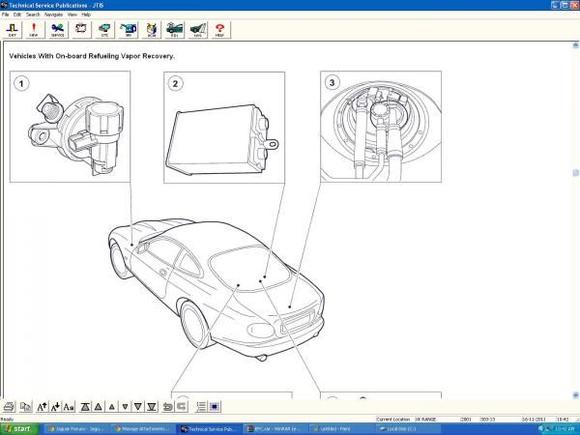Click component illustration number 1 thumbnail
Image resolution: width=580 pixels, height=435 pixels.
click(x=70, y=127)
